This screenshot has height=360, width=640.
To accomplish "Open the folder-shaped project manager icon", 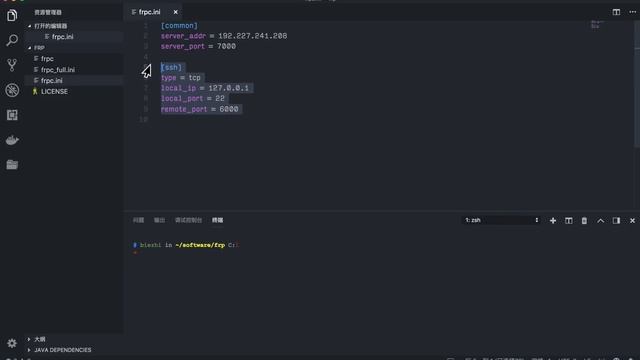I will (12, 164).
